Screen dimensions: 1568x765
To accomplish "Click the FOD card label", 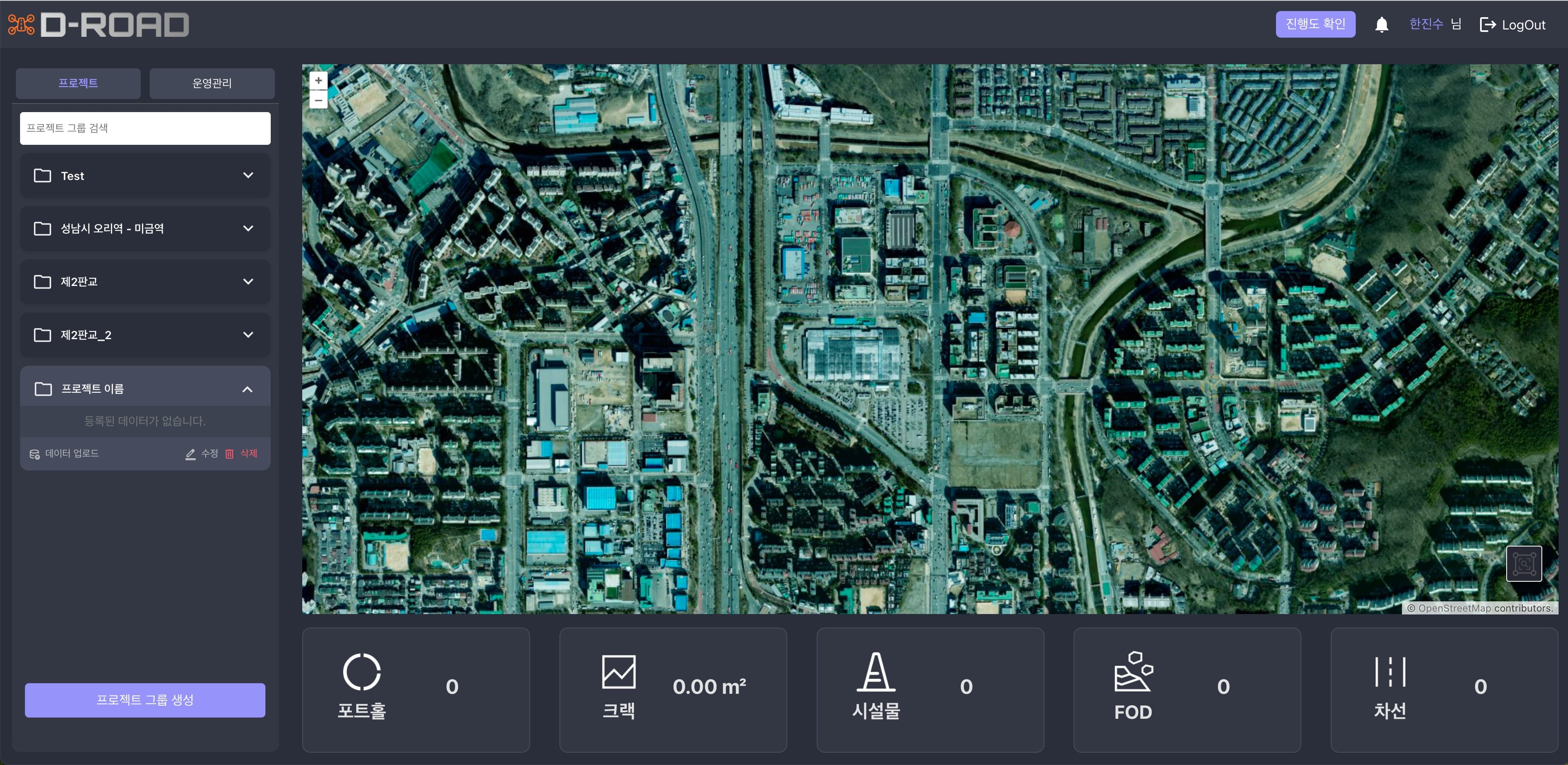I will pos(1133,712).
